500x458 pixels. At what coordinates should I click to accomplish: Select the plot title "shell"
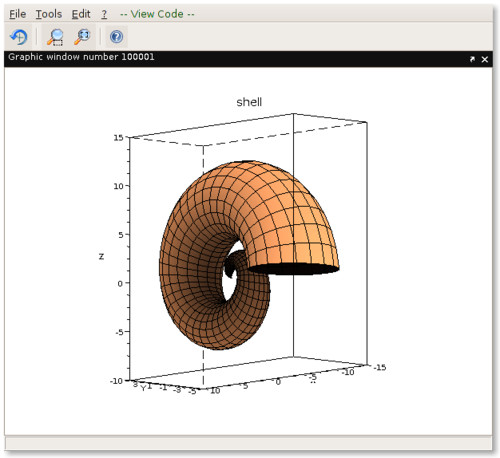point(249,102)
